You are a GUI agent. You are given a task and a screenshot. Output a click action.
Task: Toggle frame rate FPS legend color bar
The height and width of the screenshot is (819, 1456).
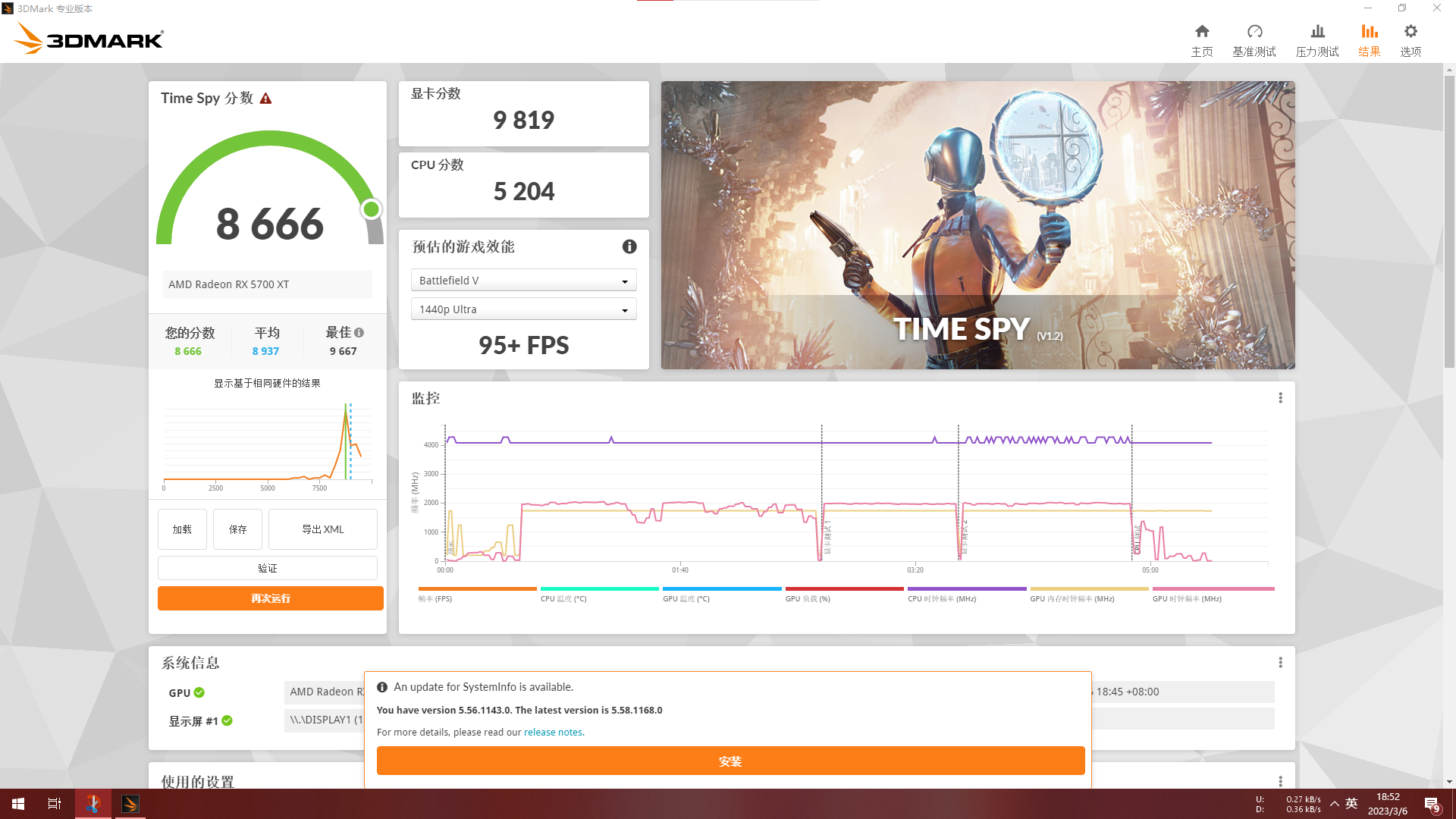pos(477,588)
